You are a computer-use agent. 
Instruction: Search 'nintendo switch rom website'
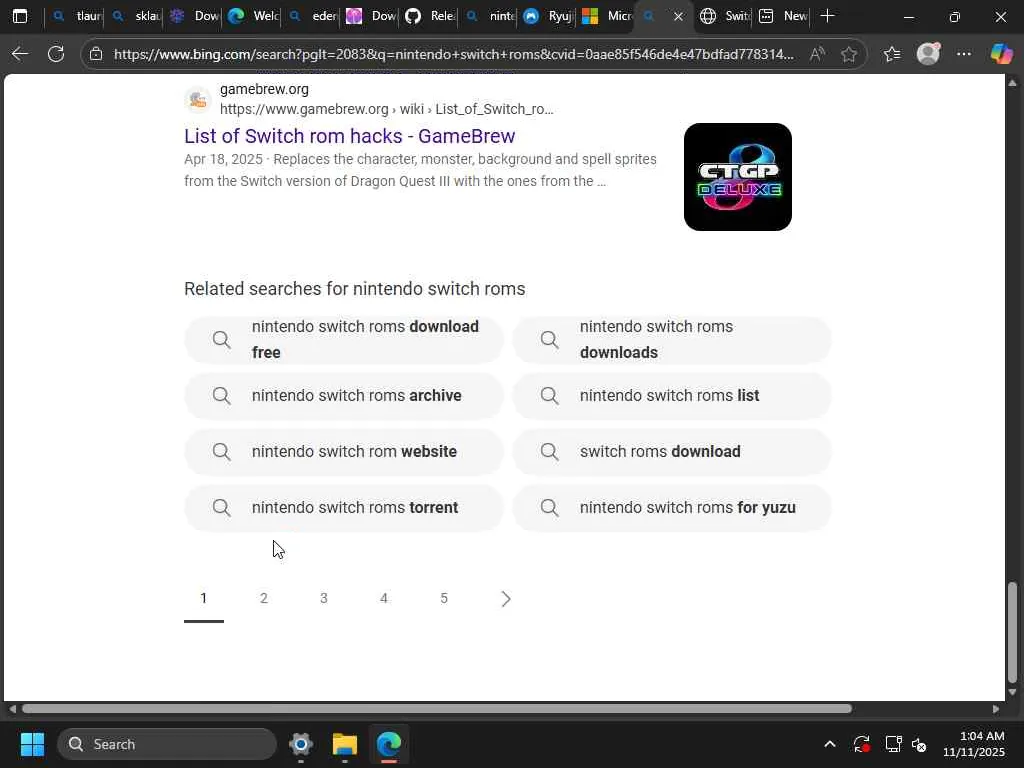(344, 452)
